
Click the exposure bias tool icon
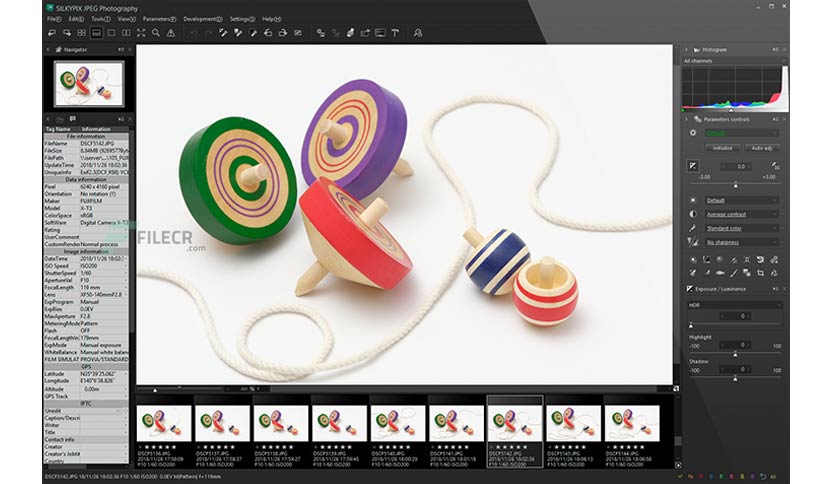point(693,166)
